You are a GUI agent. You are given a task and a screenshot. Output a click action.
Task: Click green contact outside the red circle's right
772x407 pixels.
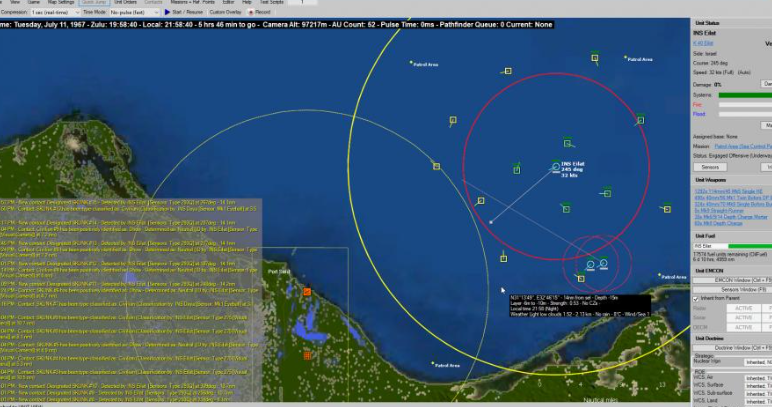(x=667, y=209)
